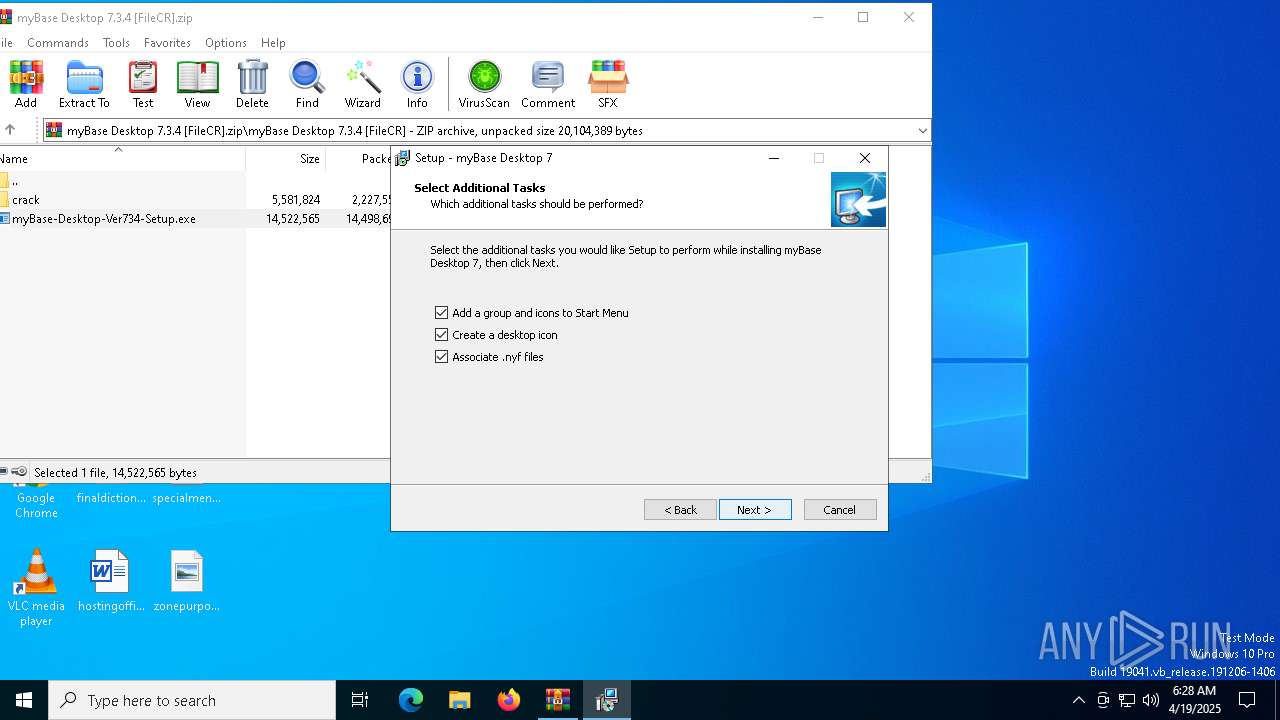Open File Explorer from the taskbar

[459, 700]
